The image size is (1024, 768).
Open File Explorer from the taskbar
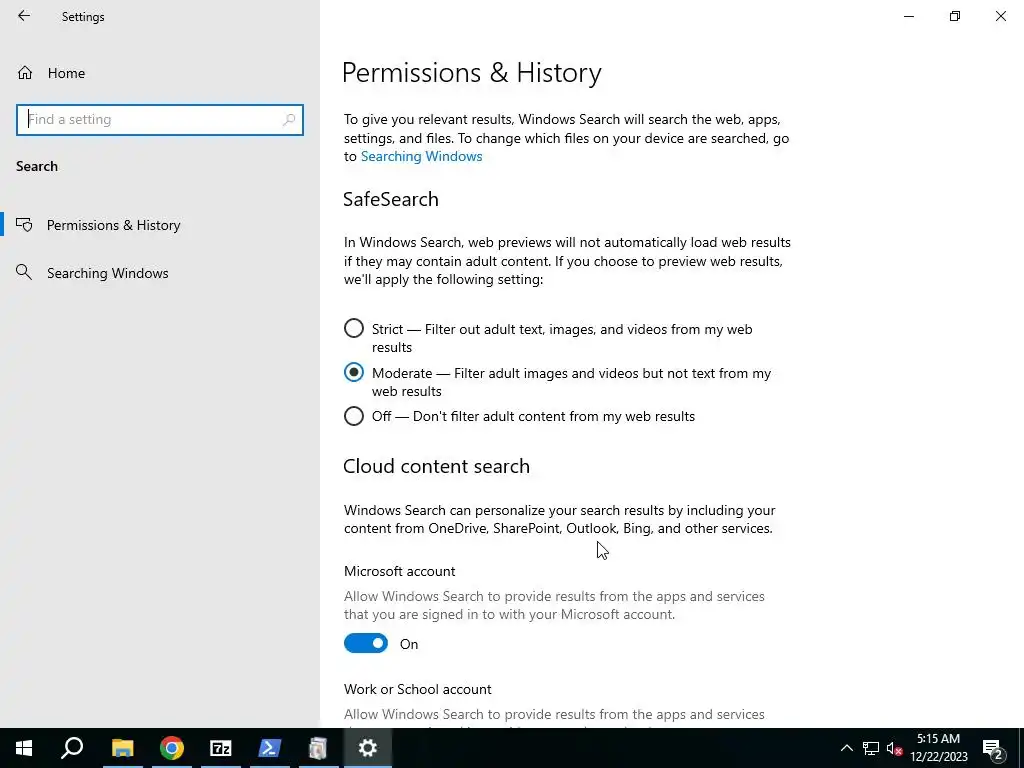point(122,748)
